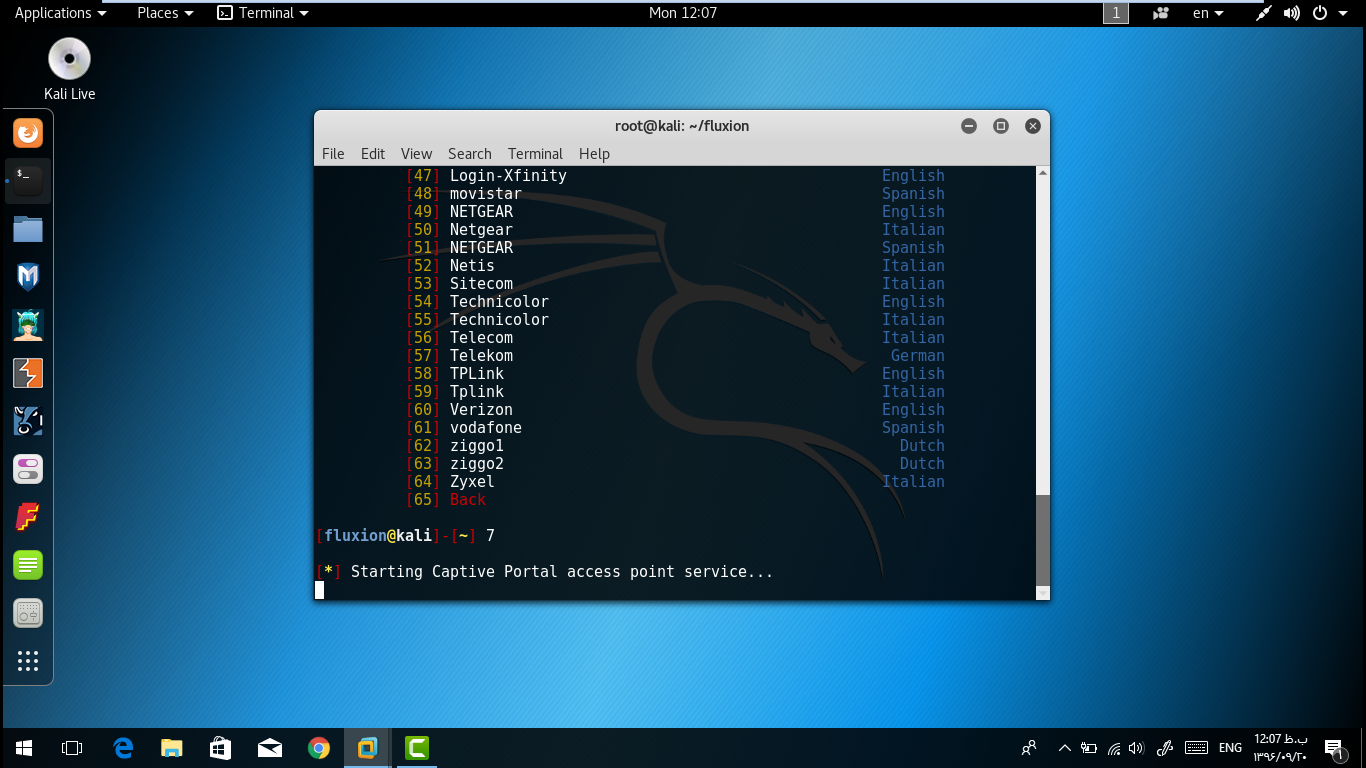Launch Faraday red F icon in dock
Screen dimensions: 1366x768
click(x=28, y=517)
